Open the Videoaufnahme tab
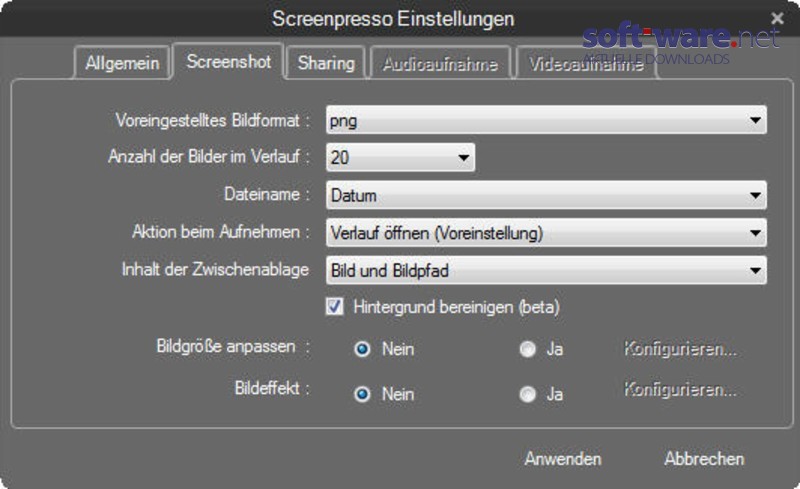The image size is (800, 489). tap(586, 63)
